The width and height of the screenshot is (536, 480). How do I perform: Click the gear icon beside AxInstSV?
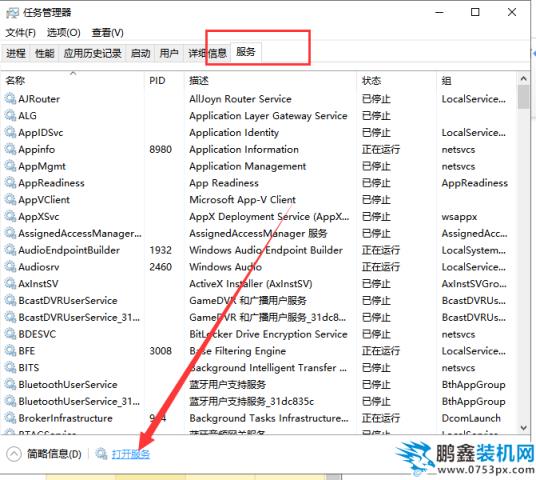10,283
